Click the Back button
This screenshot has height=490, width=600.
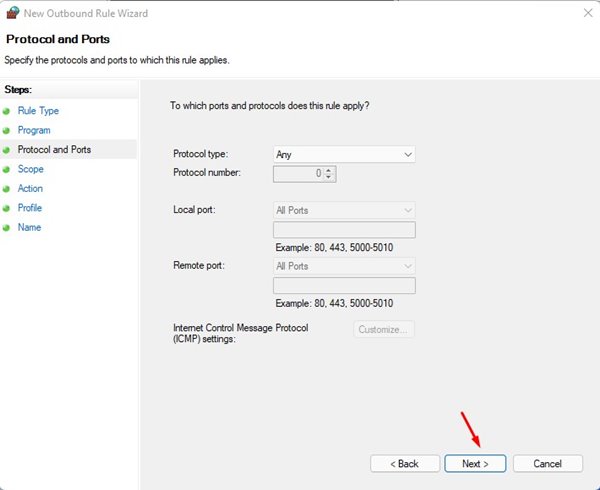click(x=405, y=464)
